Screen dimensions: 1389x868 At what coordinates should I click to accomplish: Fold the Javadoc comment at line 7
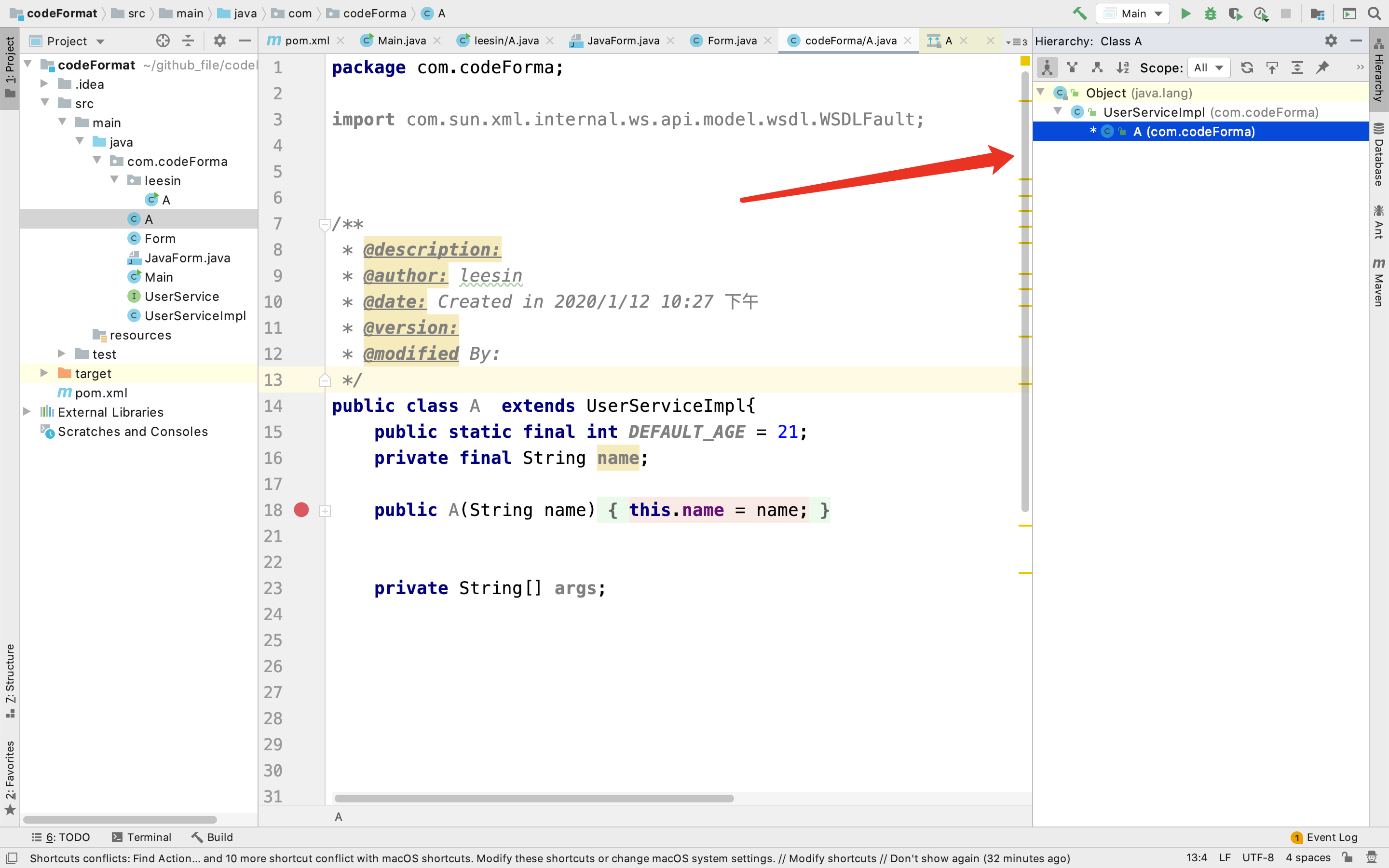point(324,224)
